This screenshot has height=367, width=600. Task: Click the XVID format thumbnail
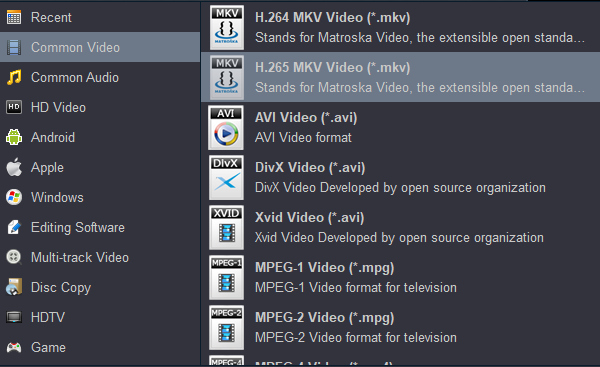click(226, 227)
